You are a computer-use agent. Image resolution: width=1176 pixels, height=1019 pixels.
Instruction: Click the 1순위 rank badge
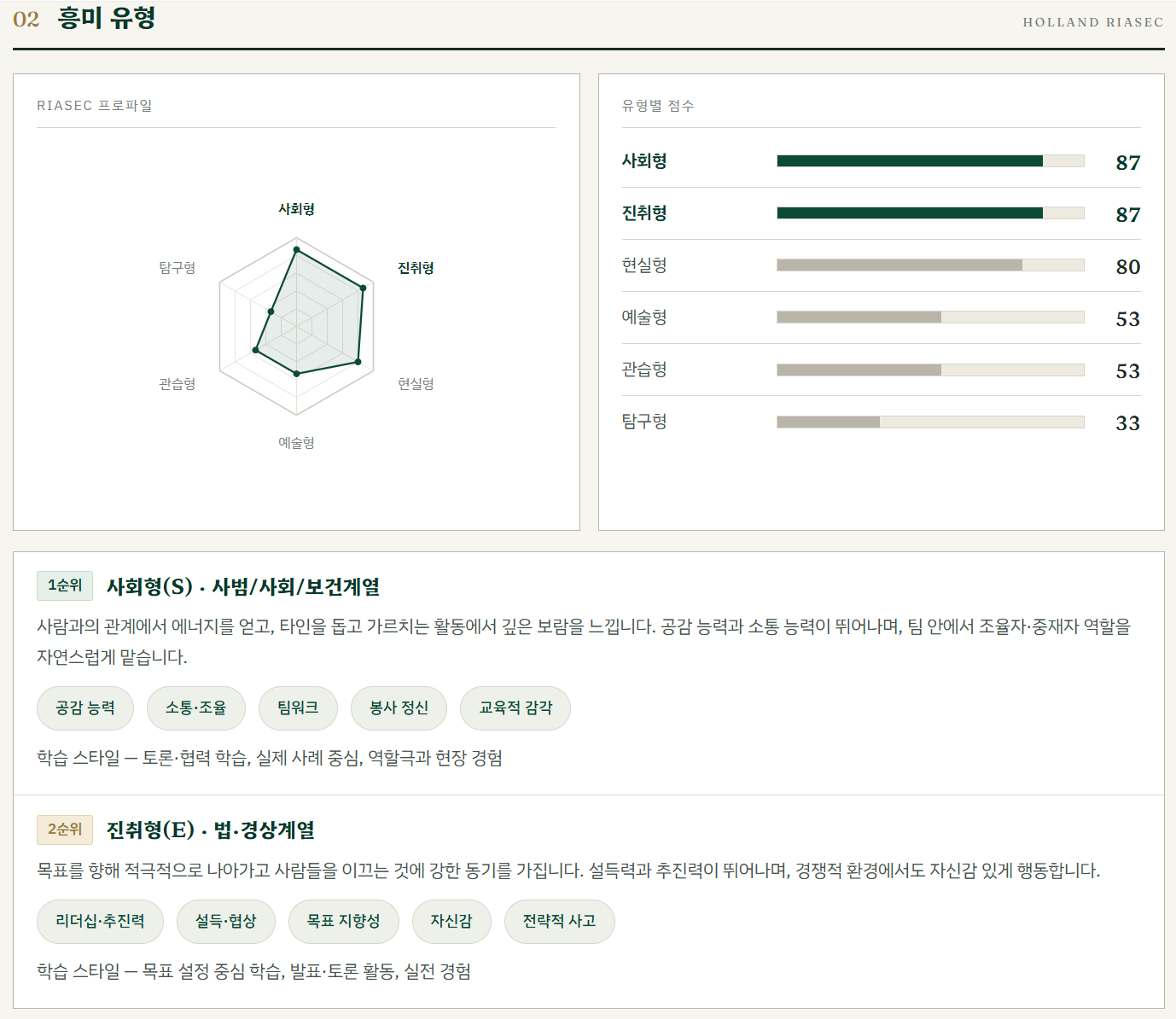(65, 585)
